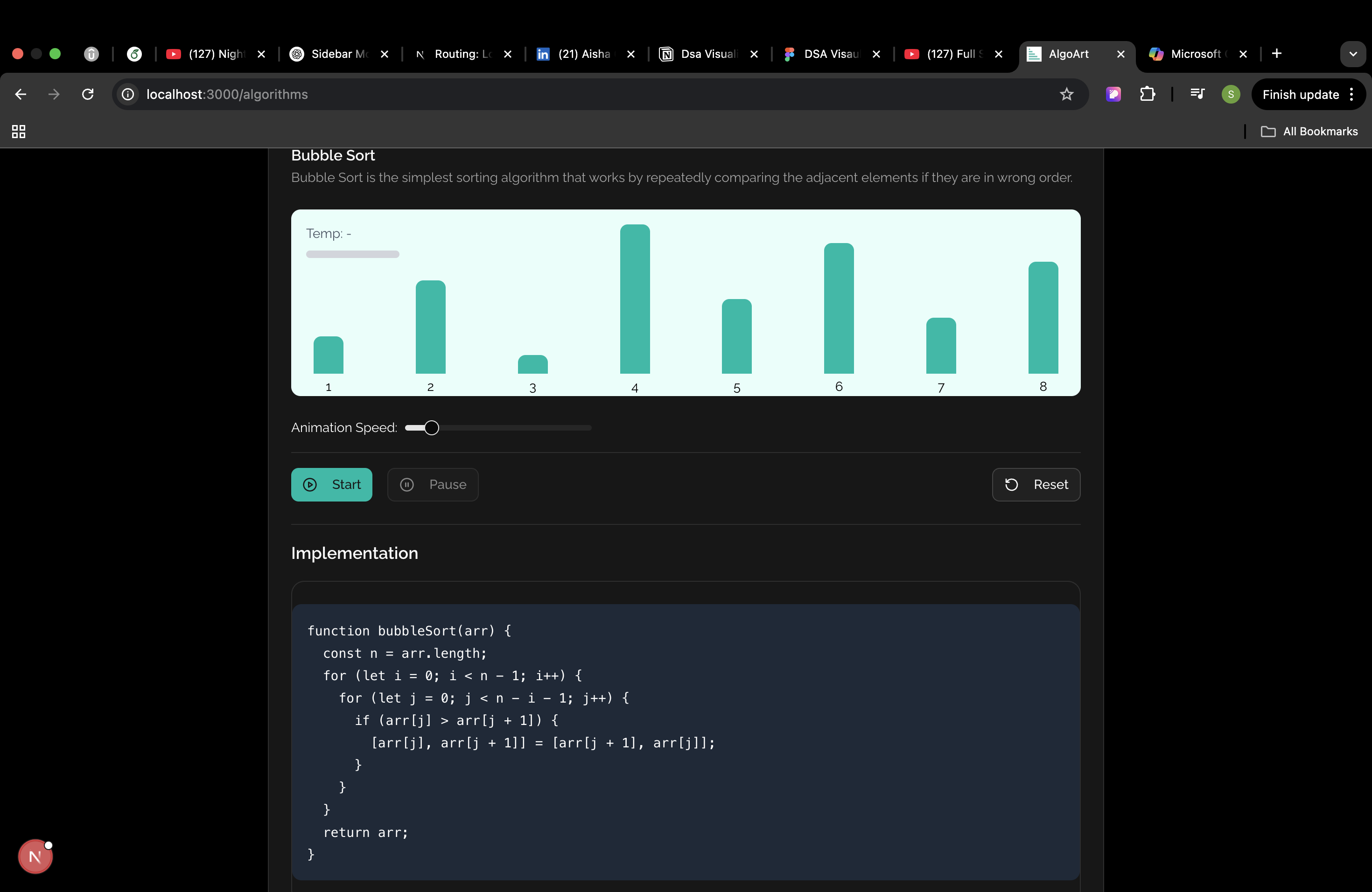The width and height of the screenshot is (1372, 892).
Task: Reload the localhost page
Action: pyautogui.click(x=88, y=94)
